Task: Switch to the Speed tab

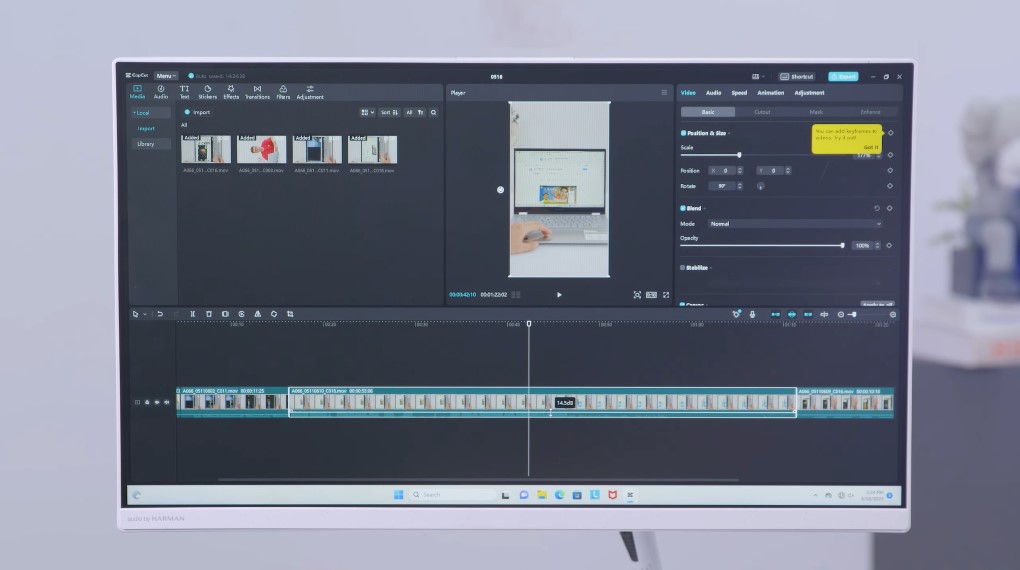Action: [x=739, y=93]
